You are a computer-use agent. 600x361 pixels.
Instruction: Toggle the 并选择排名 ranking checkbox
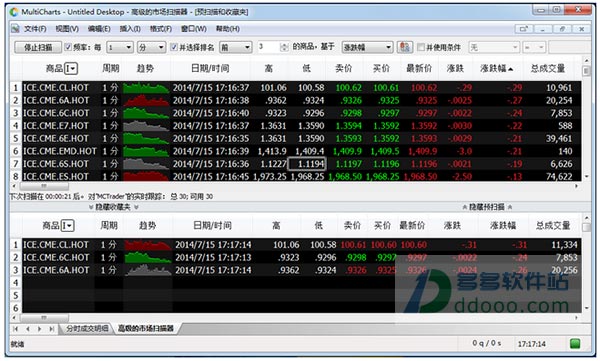coord(174,47)
